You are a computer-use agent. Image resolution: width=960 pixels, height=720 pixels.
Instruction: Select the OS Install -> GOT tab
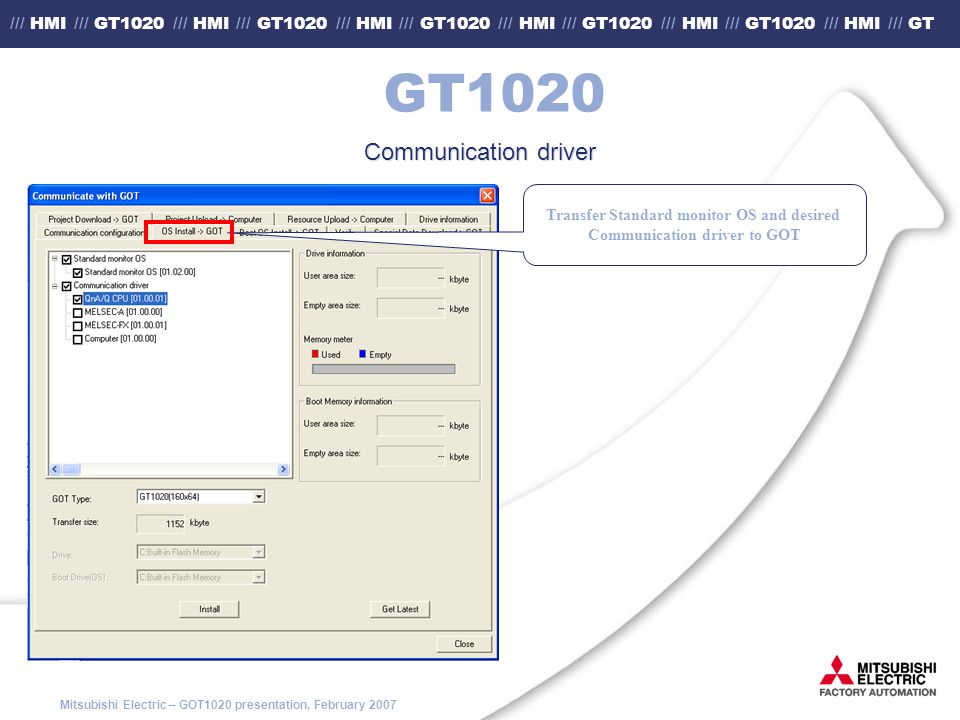(192, 231)
